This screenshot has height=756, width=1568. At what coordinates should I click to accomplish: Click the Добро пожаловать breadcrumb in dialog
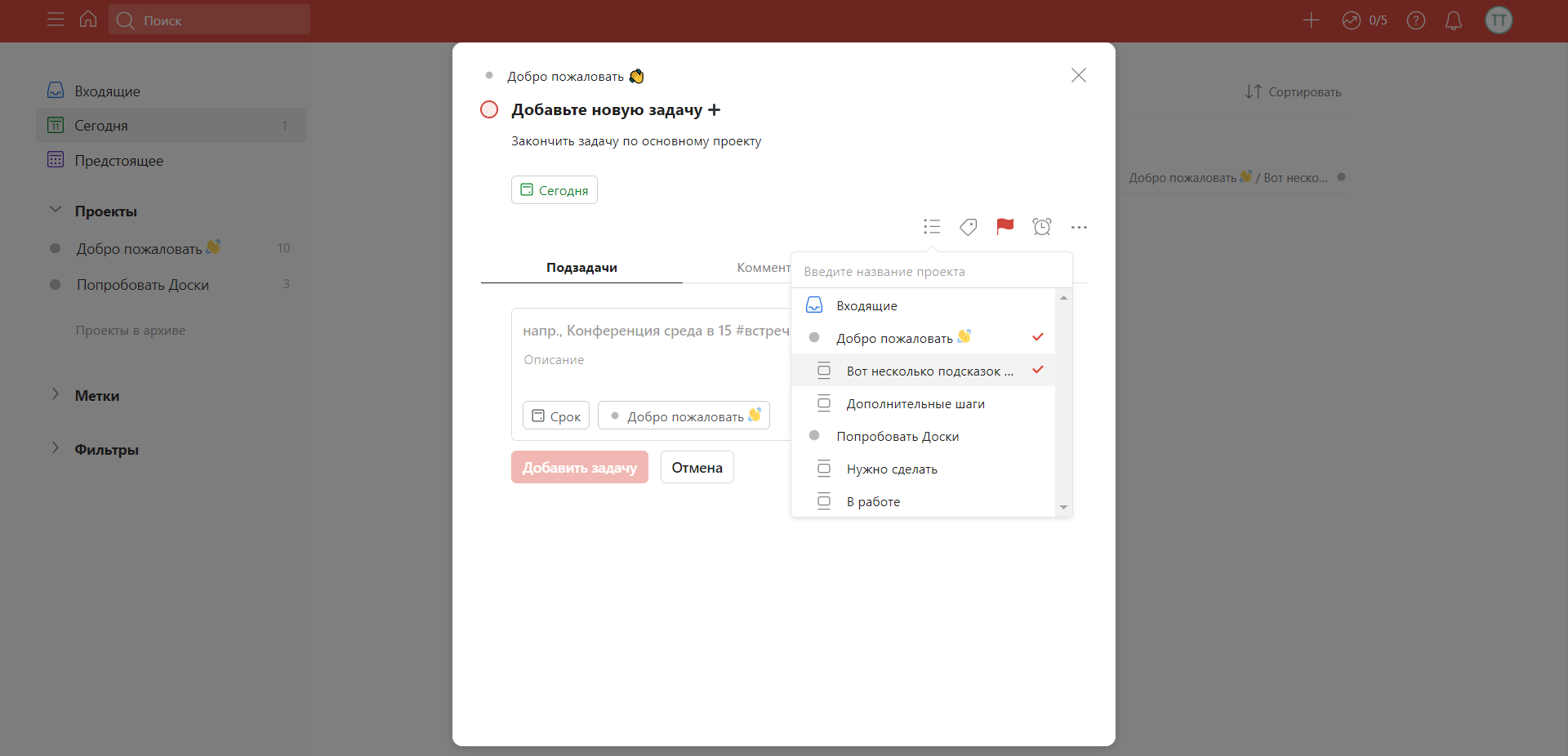[x=576, y=76]
